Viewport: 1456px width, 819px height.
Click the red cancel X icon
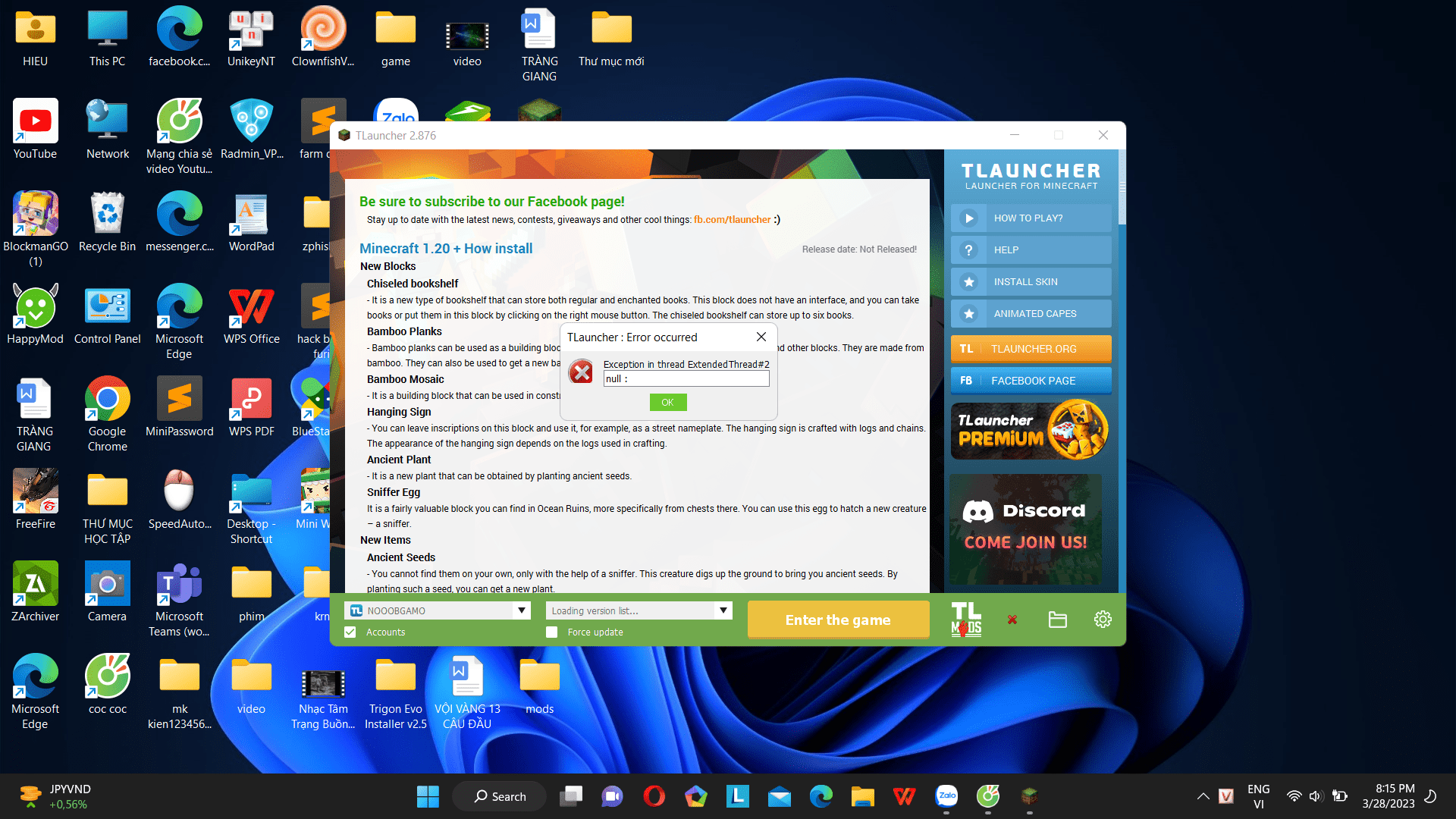[1012, 620]
